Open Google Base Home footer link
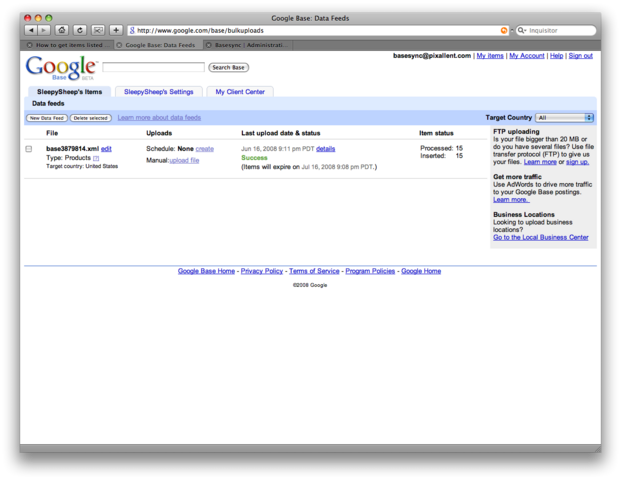Viewport: 621px width, 480px height. point(206,271)
